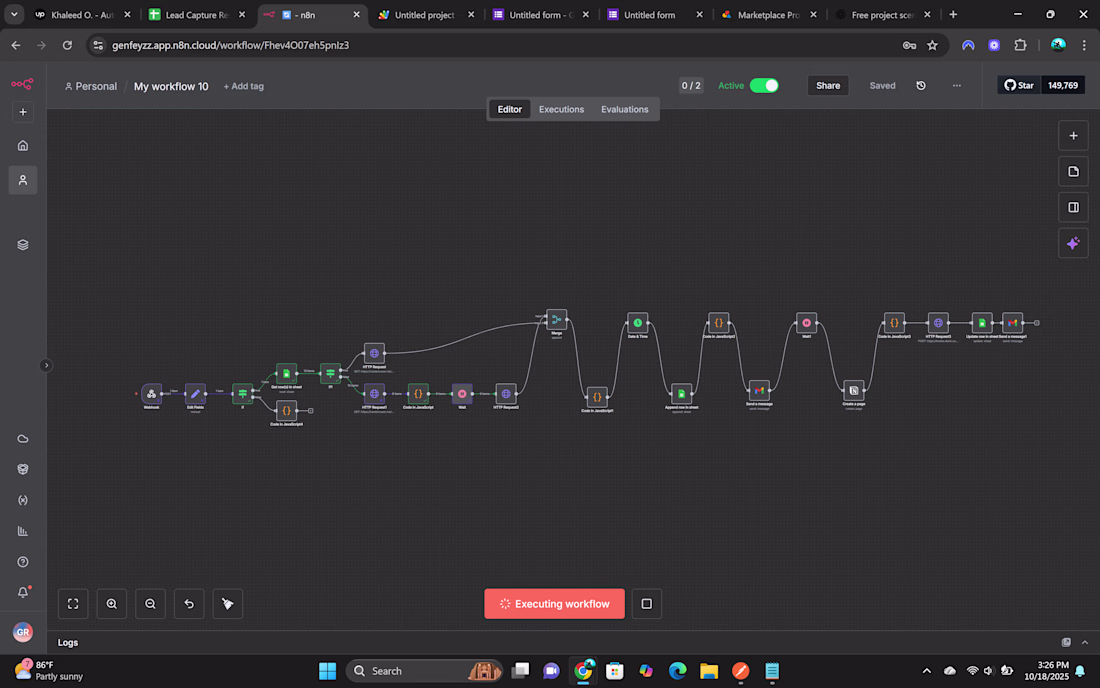The width and height of the screenshot is (1100, 688).
Task: Bookmark this page with the star
Action: point(932,46)
